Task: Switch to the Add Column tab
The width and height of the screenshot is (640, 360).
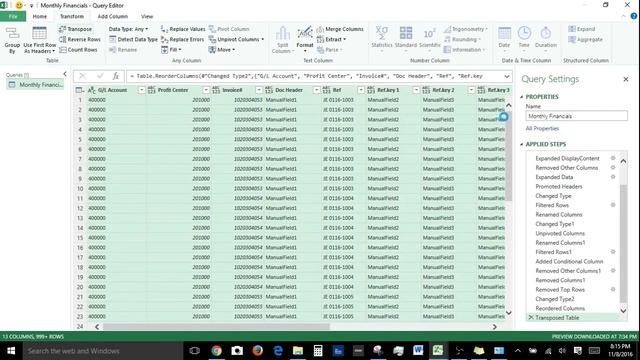Action: tap(113, 16)
